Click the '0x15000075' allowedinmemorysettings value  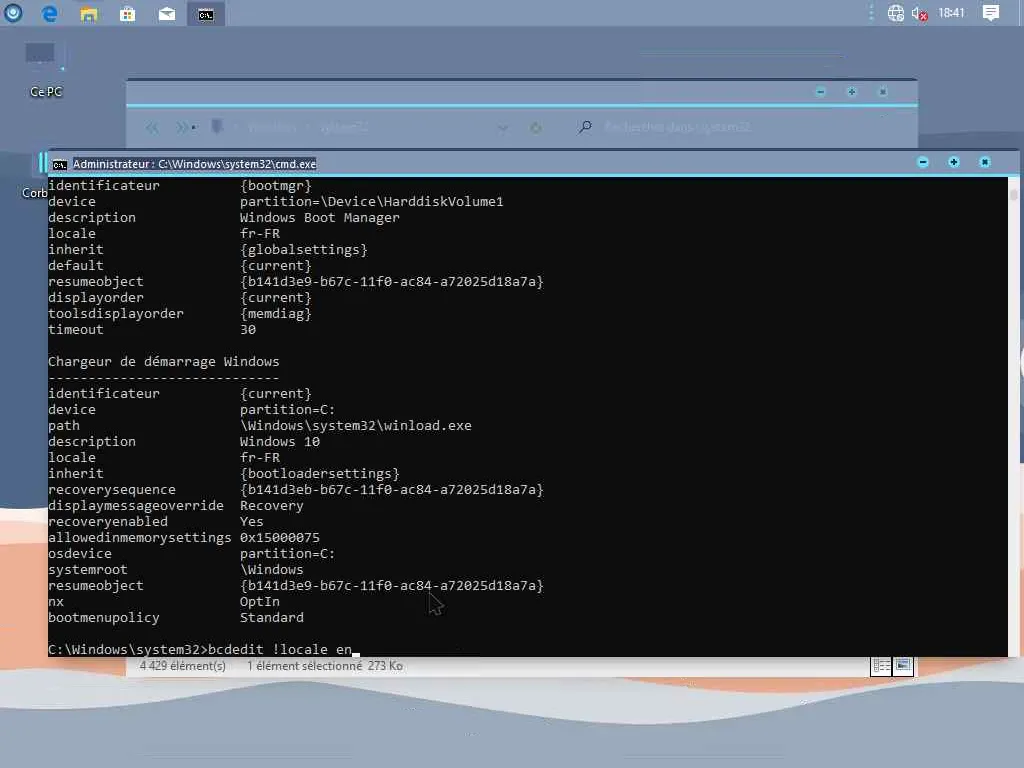coord(280,537)
